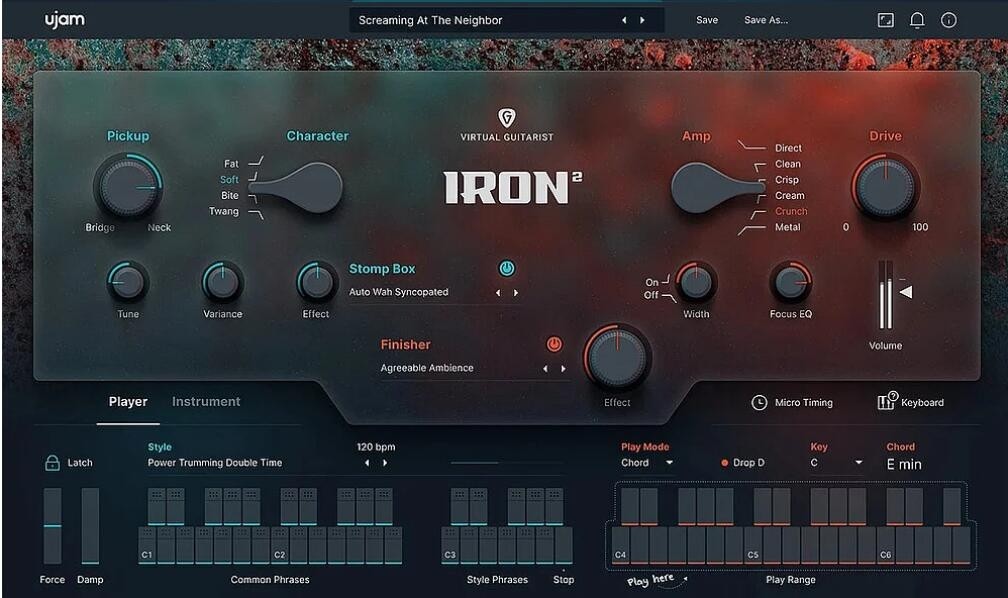Select Crisp amp option
The height and width of the screenshot is (598, 1008).
tap(787, 180)
